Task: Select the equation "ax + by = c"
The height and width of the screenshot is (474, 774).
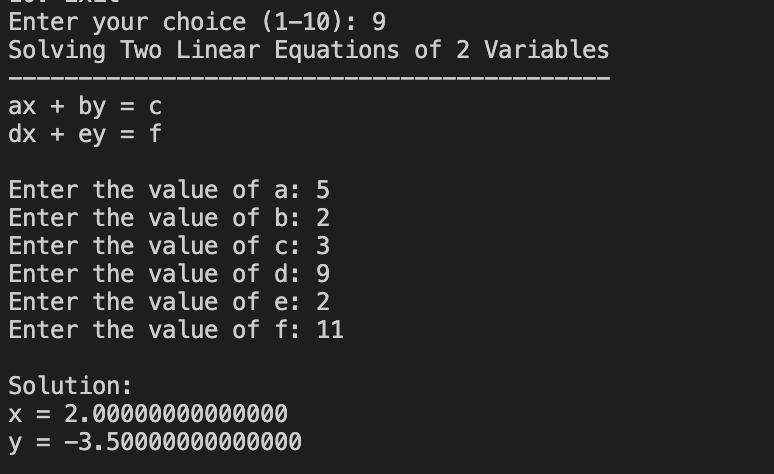Action: point(85,106)
